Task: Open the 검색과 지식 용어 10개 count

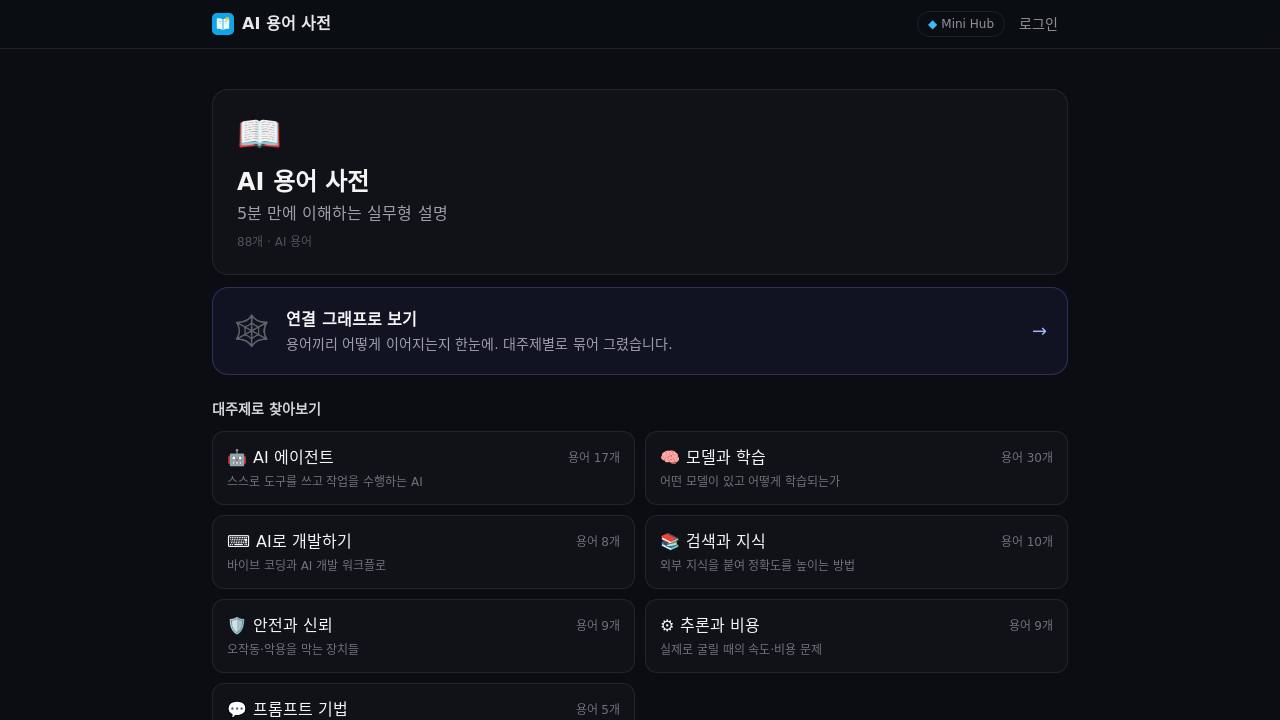Action: [x=1027, y=541]
